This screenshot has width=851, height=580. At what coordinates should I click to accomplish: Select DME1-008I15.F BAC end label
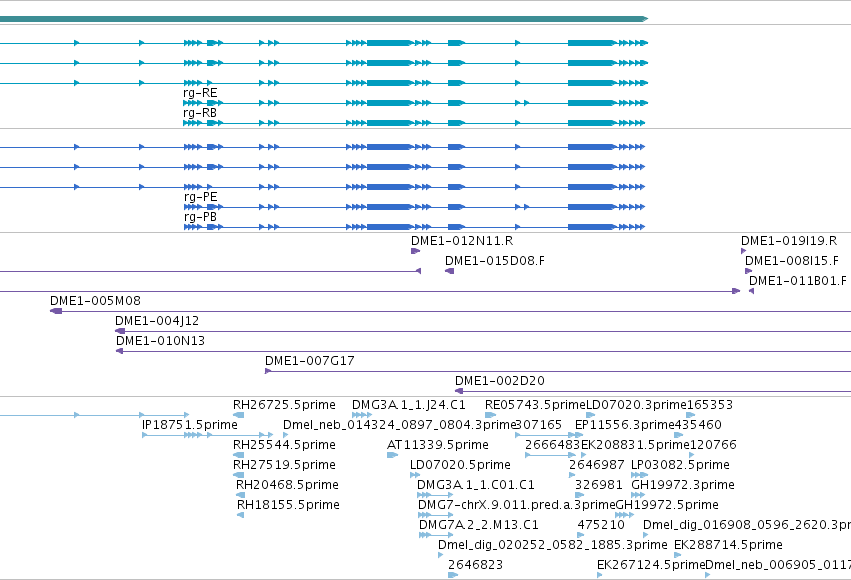point(792,261)
